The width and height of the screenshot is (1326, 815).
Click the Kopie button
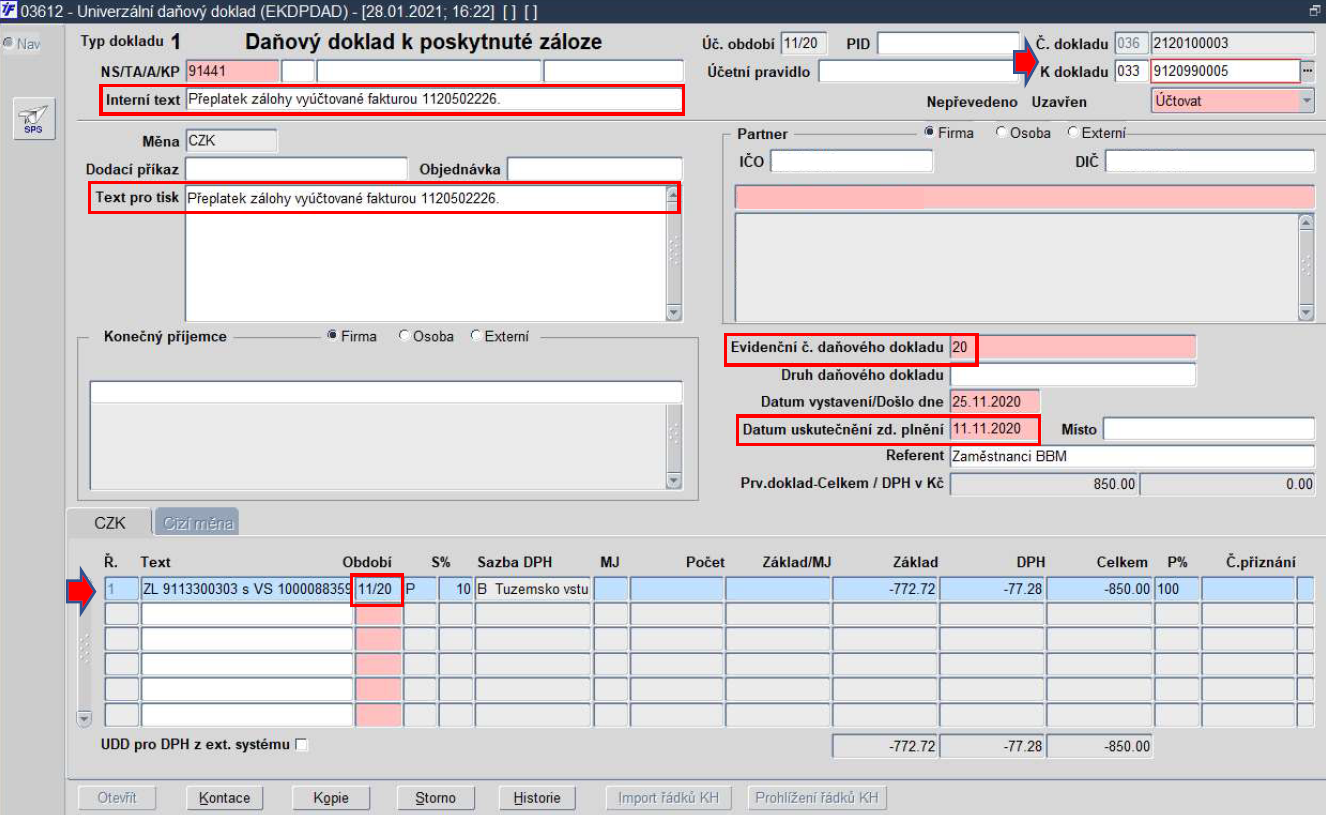[x=331, y=798]
